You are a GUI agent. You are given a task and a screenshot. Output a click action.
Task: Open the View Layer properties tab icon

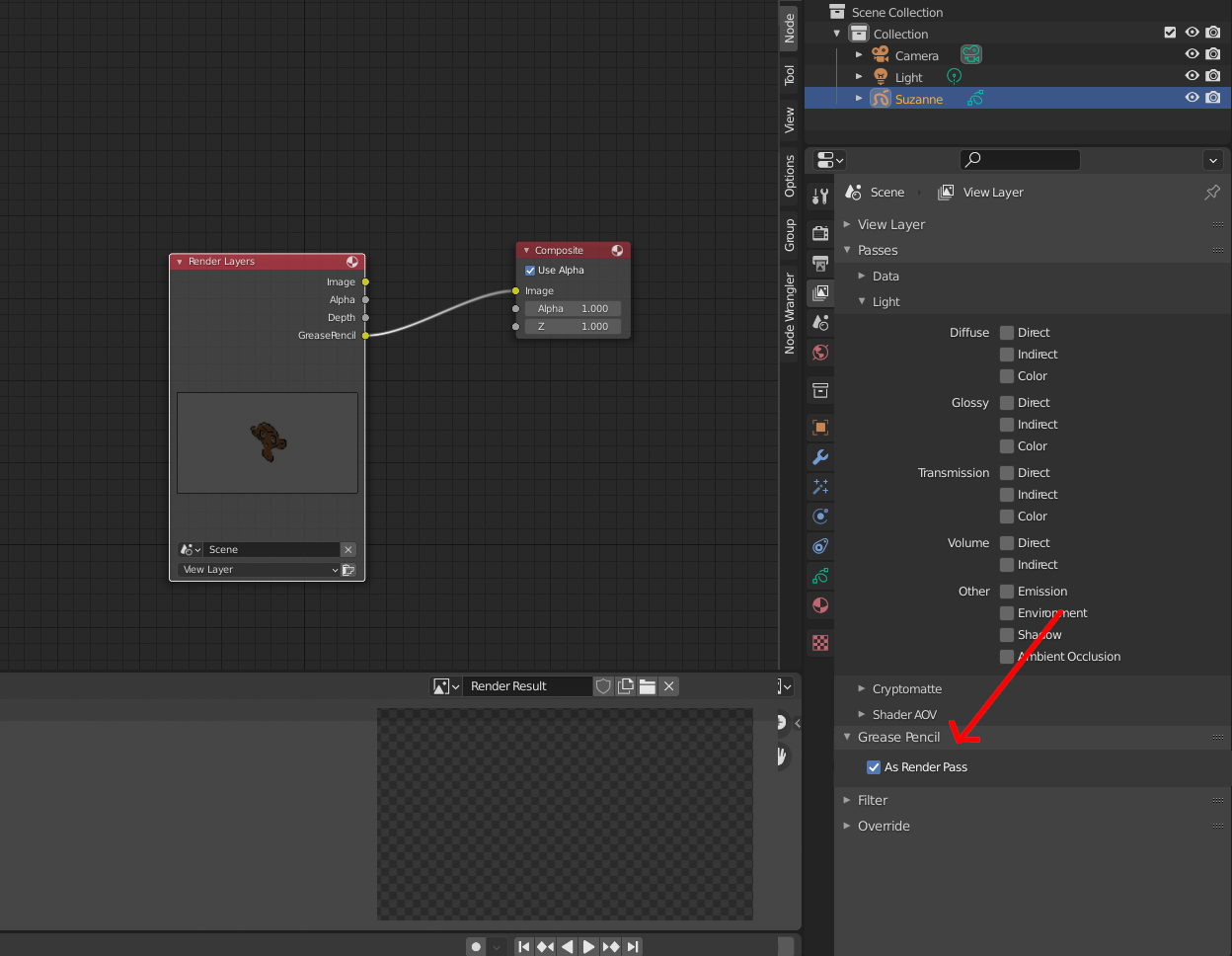point(819,292)
